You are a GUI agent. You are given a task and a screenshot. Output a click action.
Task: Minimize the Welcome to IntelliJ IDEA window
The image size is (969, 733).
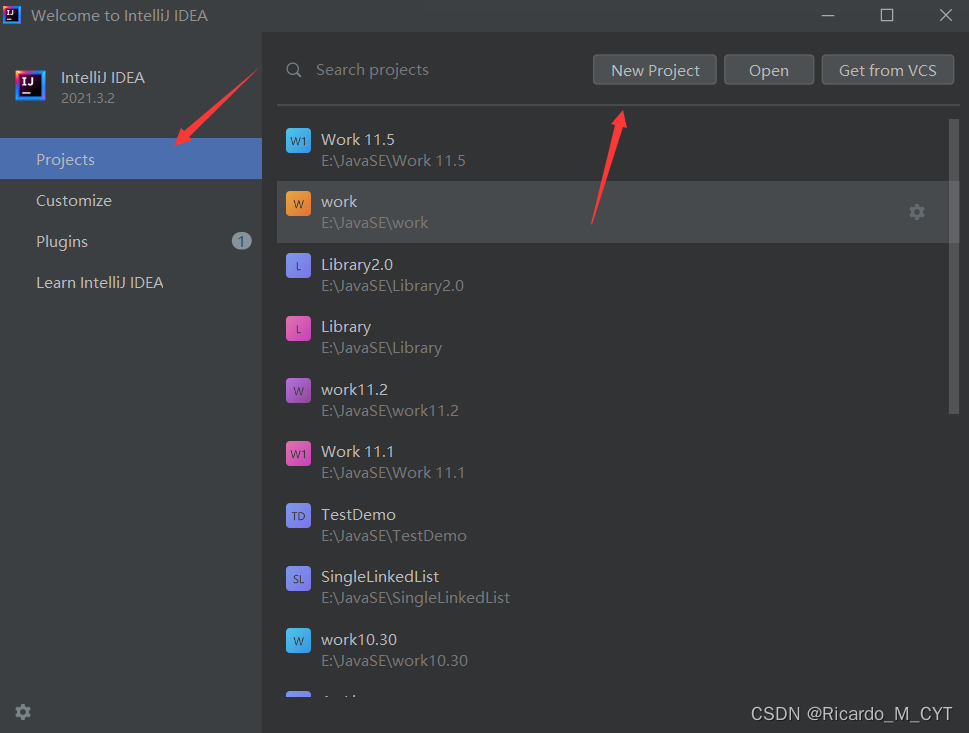[827, 15]
